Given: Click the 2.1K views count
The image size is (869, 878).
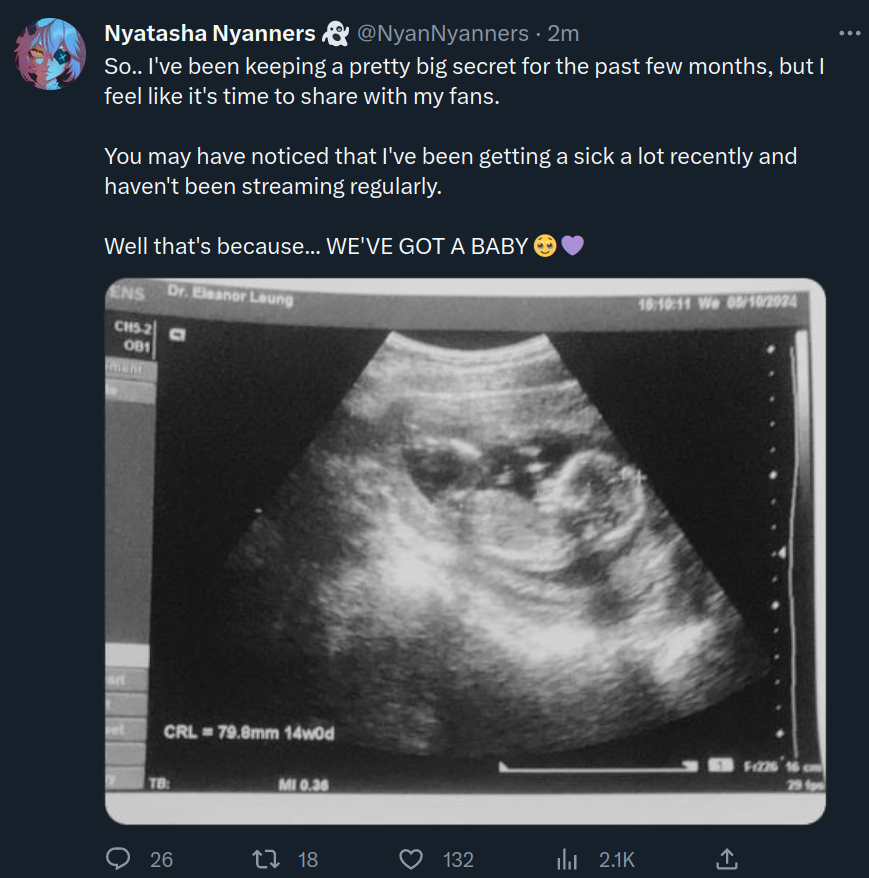Looking at the screenshot, I should click(616, 859).
